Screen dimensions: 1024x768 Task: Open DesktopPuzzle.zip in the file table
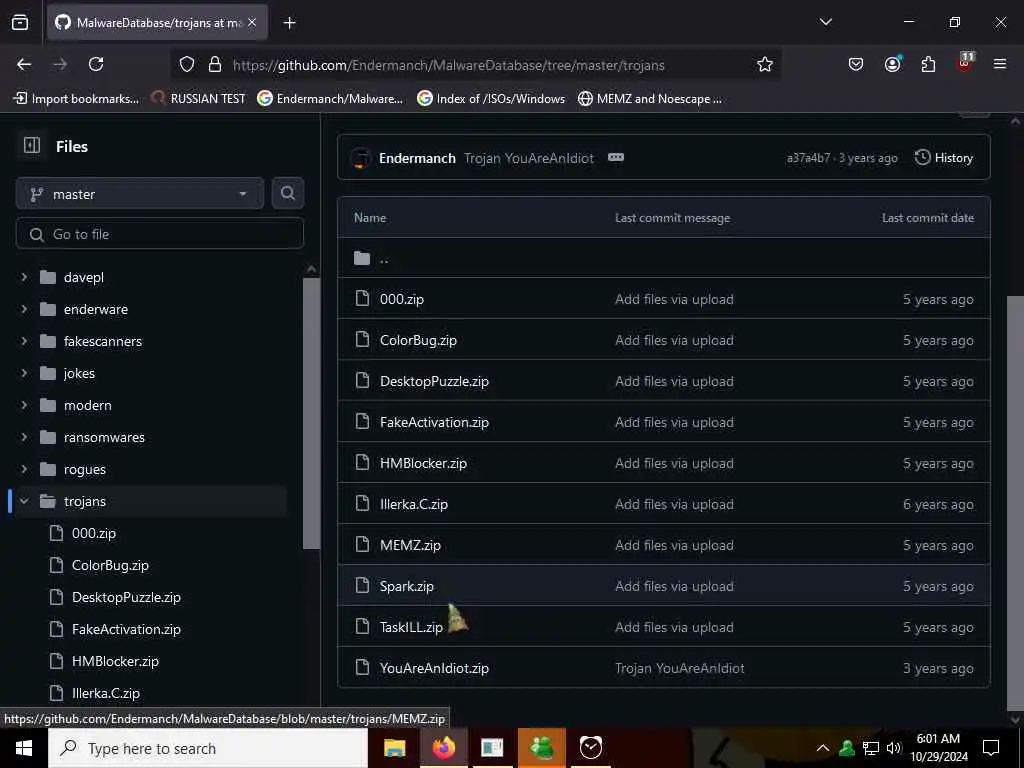tap(434, 381)
